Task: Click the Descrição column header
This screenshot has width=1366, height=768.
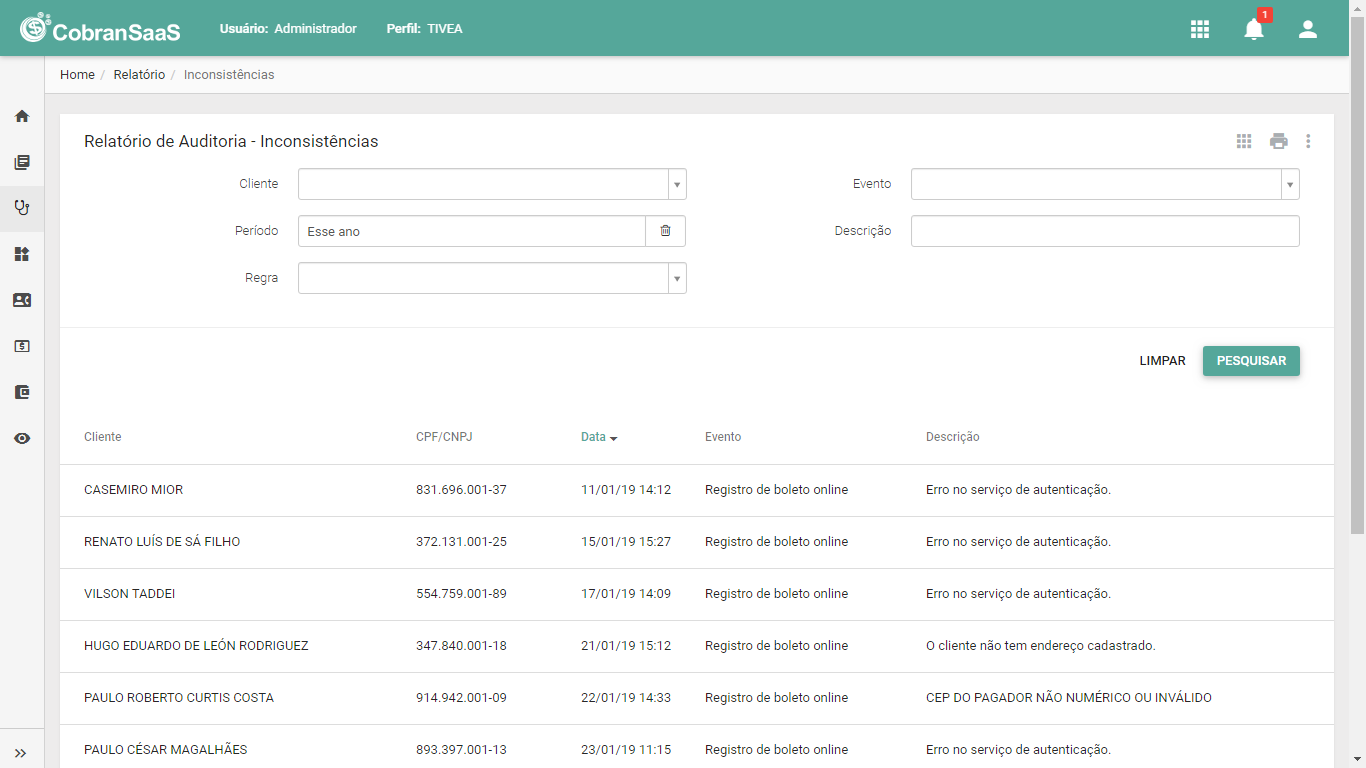Action: tap(953, 437)
